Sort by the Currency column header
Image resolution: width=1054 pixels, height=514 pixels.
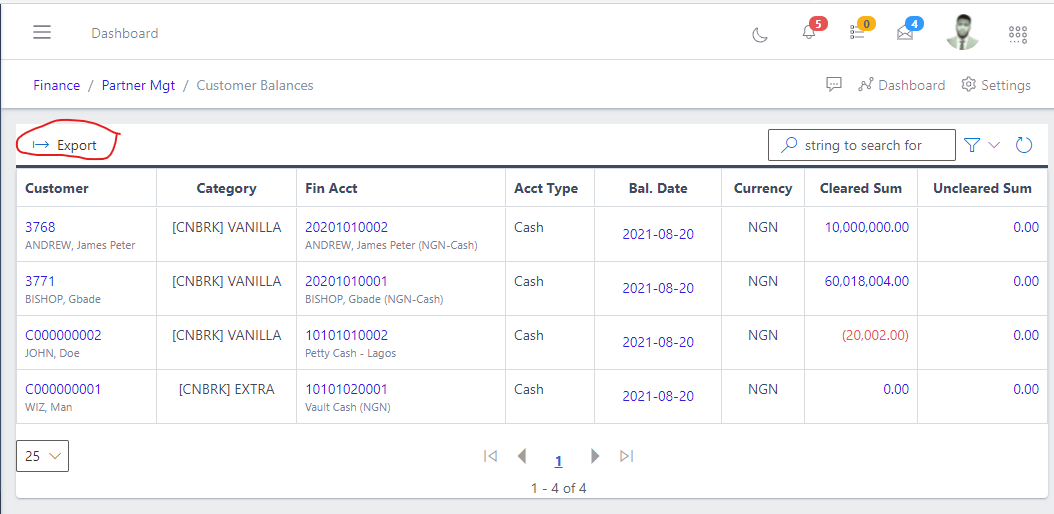(x=763, y=189)
